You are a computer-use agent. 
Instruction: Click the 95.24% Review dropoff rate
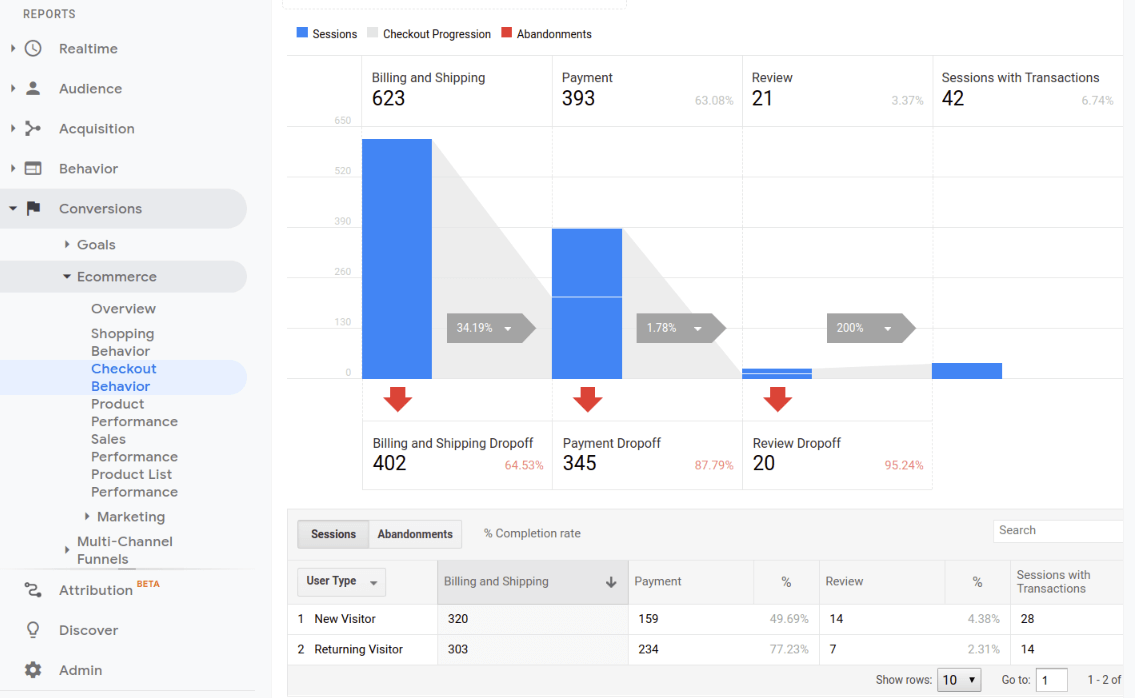pyautogui.click(x=904, y=465)
